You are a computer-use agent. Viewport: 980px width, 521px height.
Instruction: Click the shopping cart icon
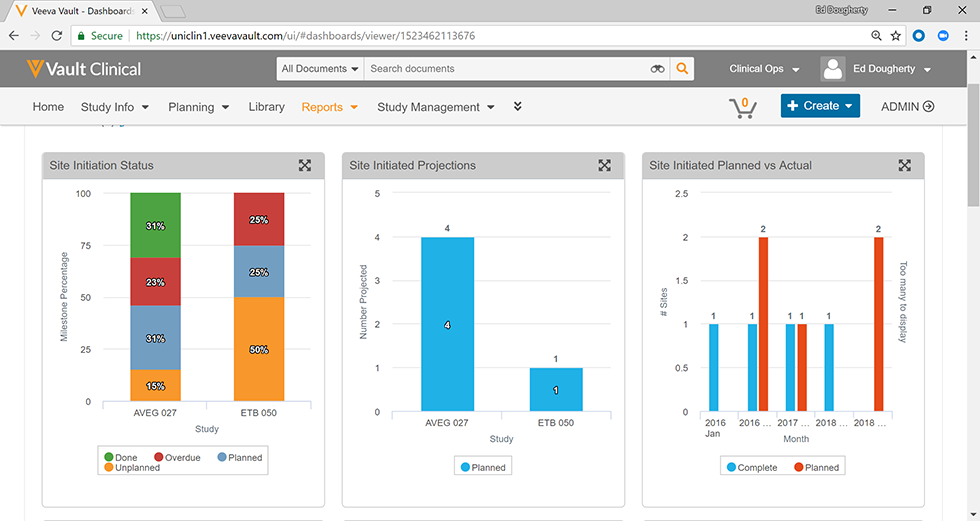(x=742, y=107)
